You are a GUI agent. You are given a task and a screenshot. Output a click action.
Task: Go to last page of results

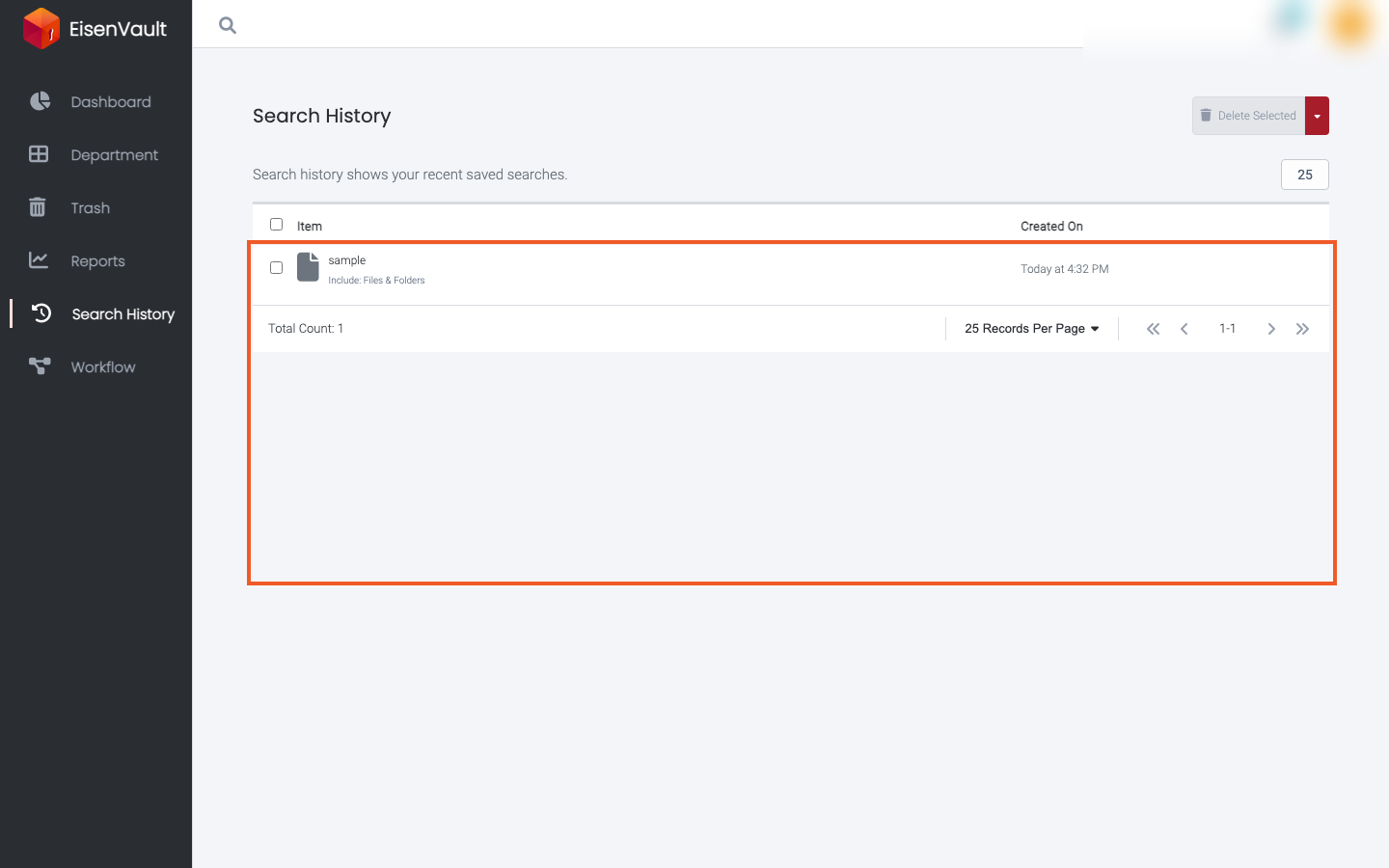(1302, 329)
